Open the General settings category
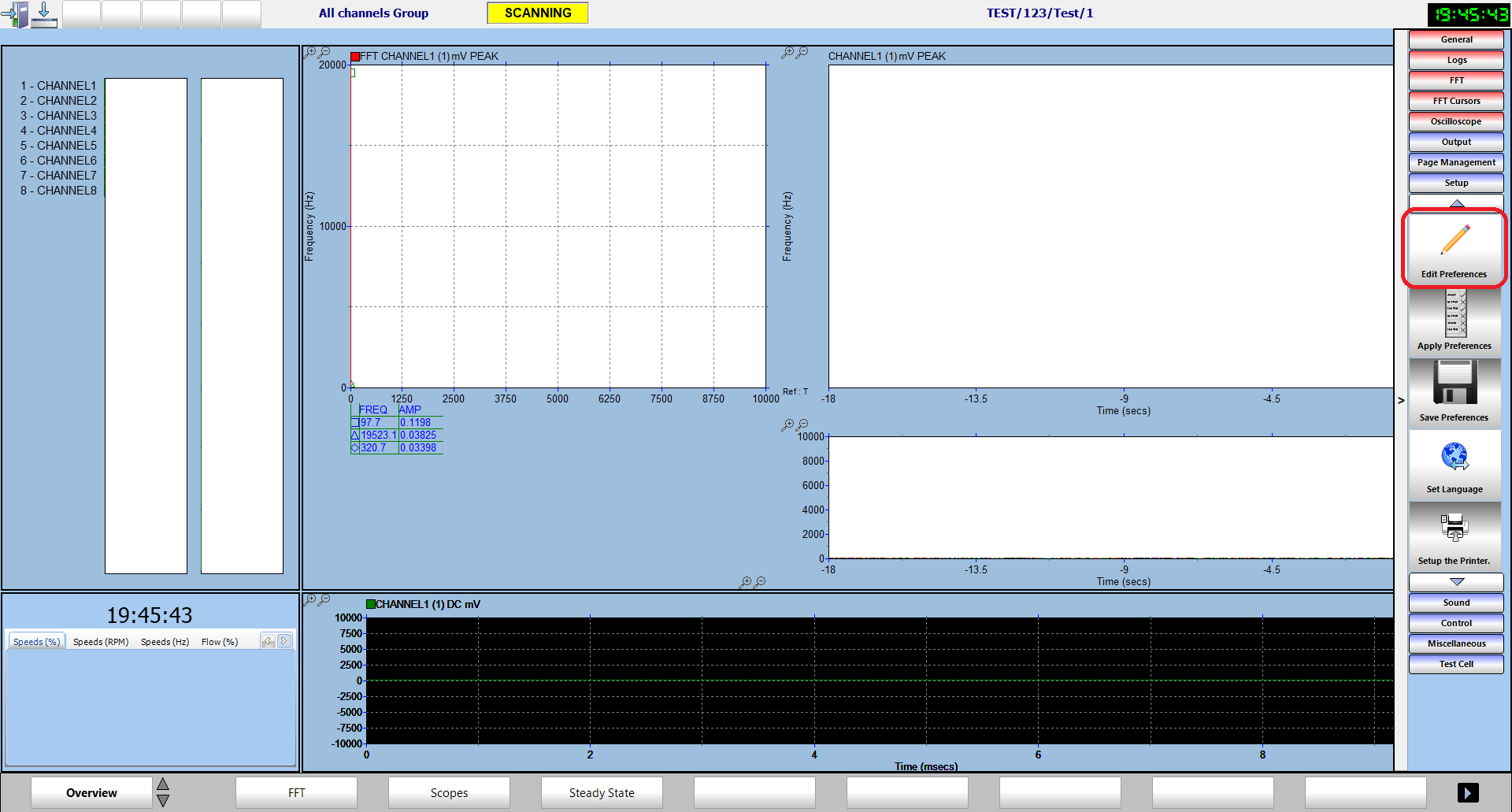 pyautogui.click(x=1456, y=39)
